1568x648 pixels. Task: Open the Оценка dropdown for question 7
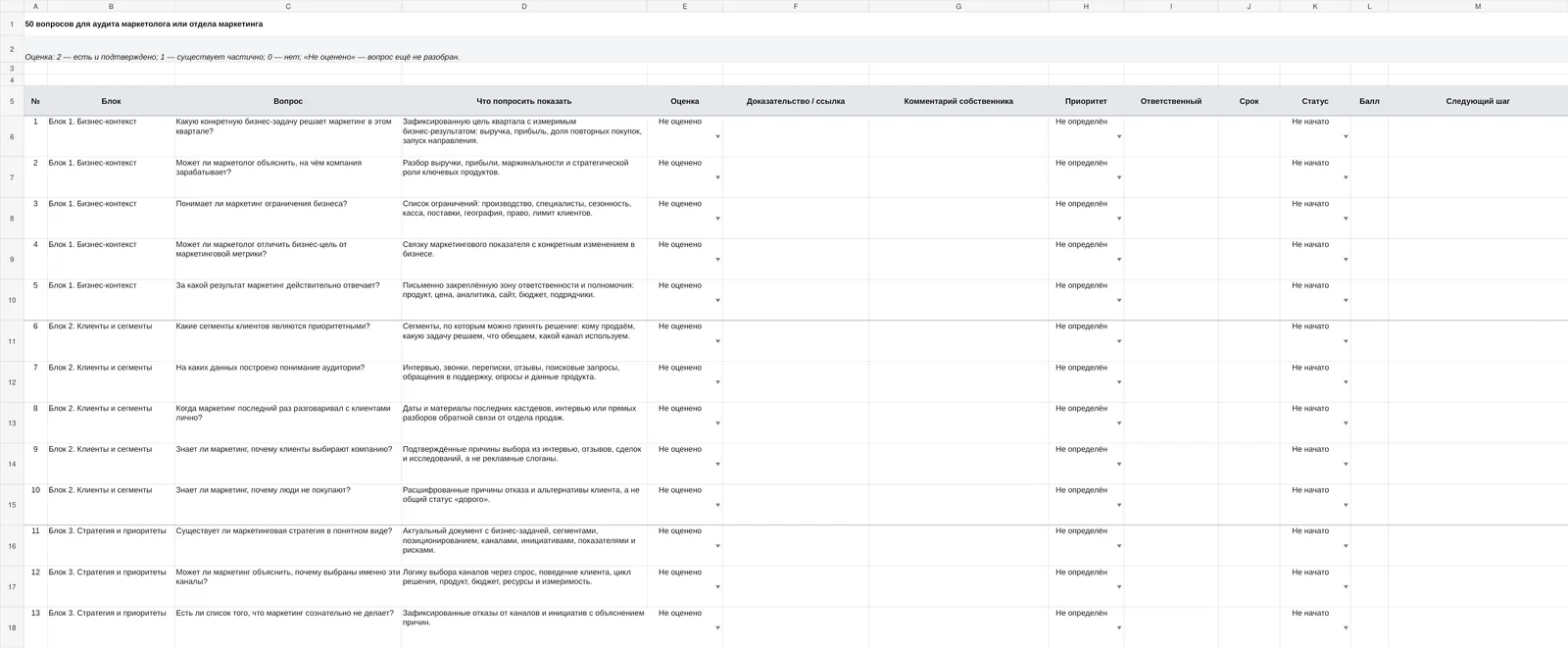[717, 382]
